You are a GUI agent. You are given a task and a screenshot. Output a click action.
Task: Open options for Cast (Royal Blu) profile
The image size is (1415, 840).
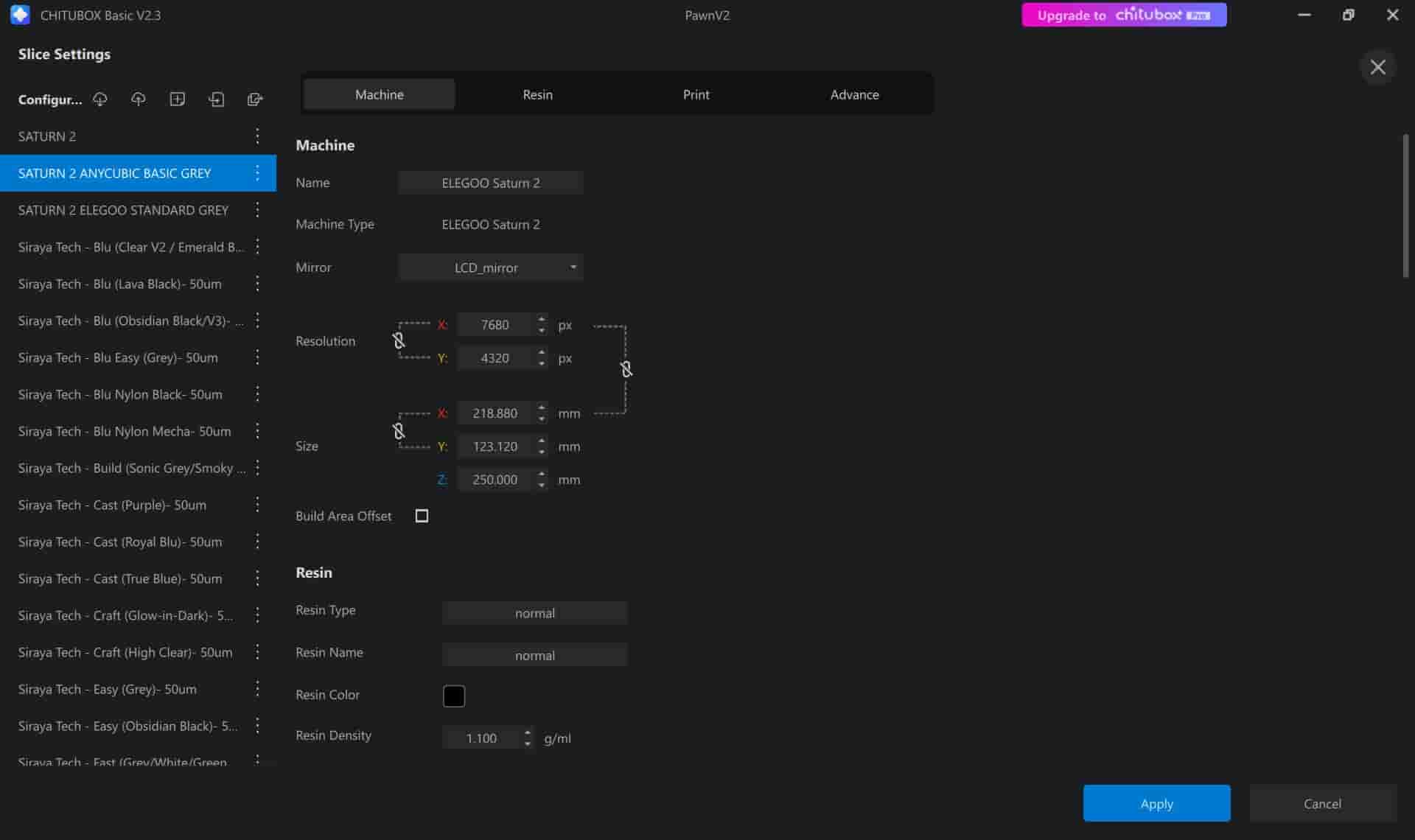tap(257, 542)
